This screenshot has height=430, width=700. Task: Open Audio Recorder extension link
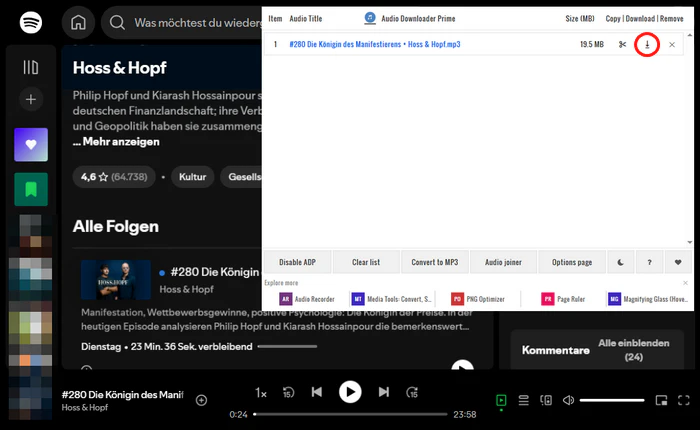tap(307, 299)
